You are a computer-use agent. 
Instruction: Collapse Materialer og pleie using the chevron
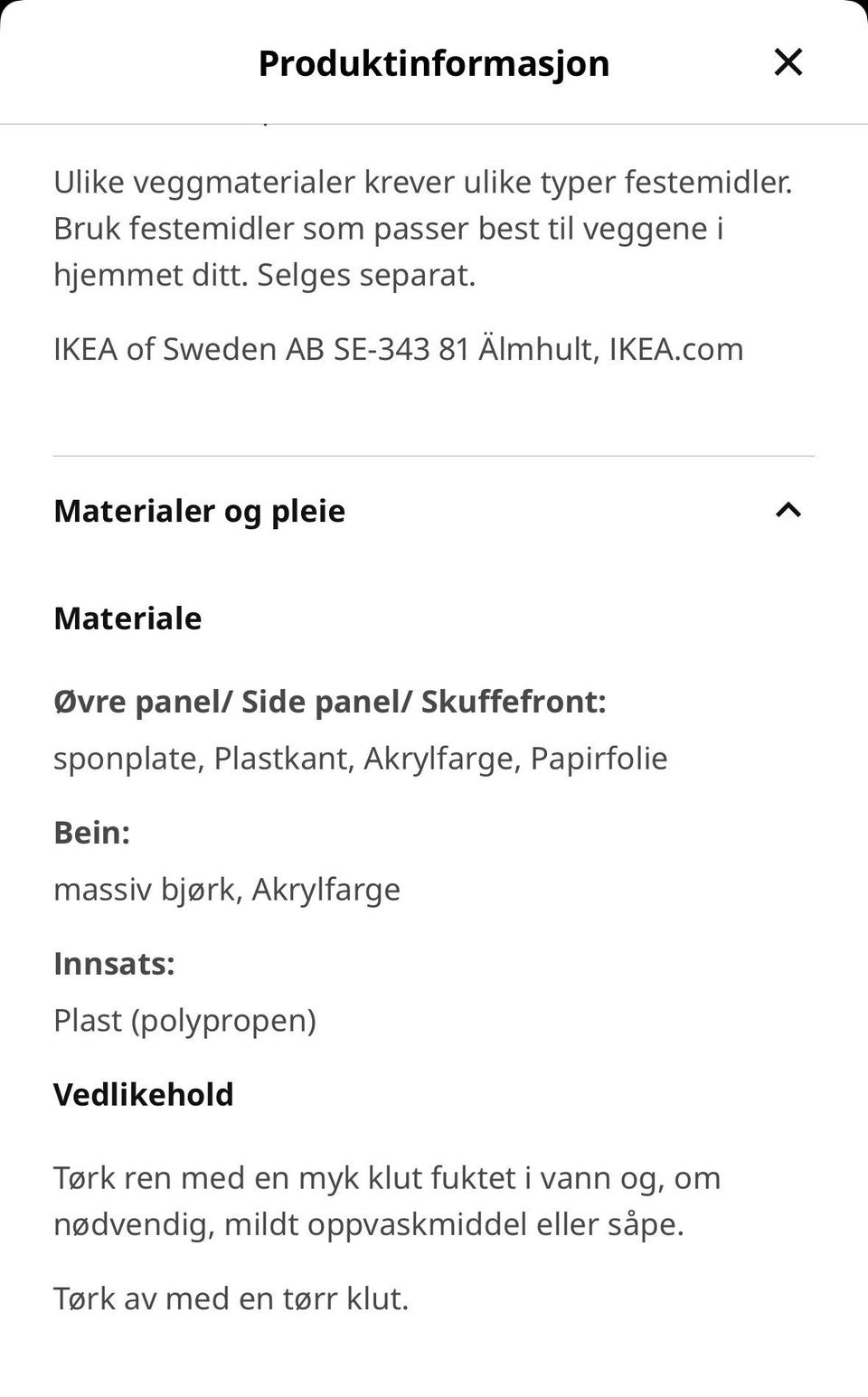(788, 510)
